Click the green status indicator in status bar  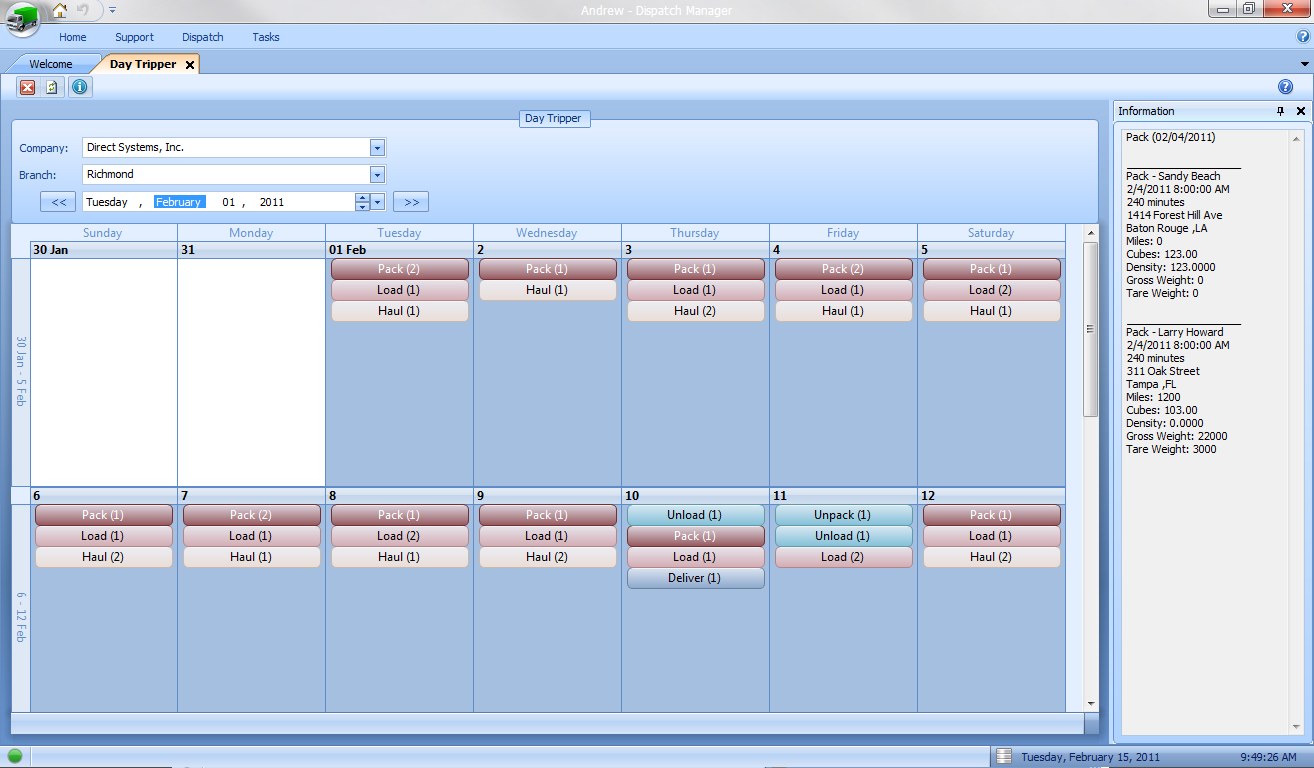click(x=15, y=756)
